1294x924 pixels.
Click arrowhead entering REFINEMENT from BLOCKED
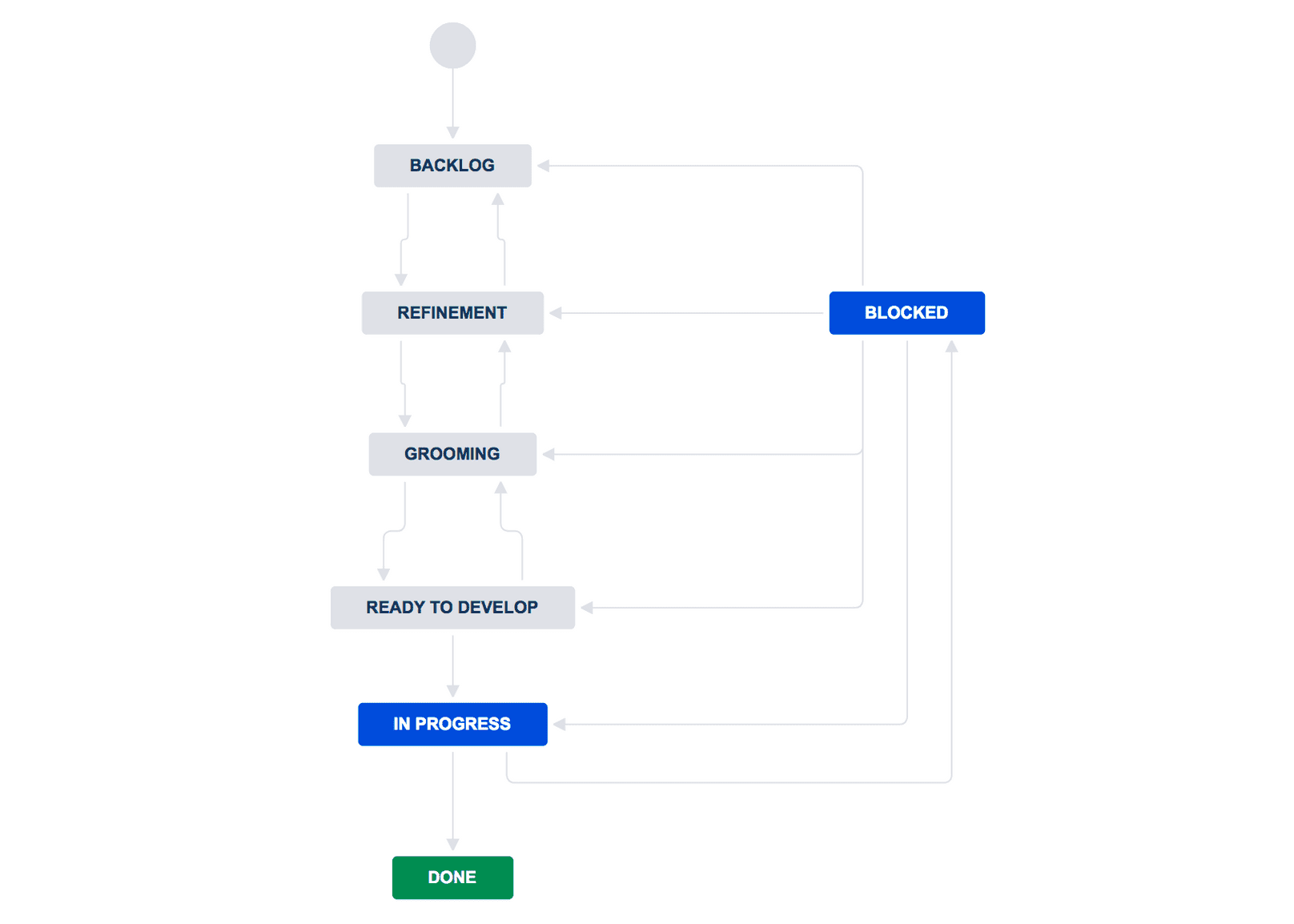point(556,313)
